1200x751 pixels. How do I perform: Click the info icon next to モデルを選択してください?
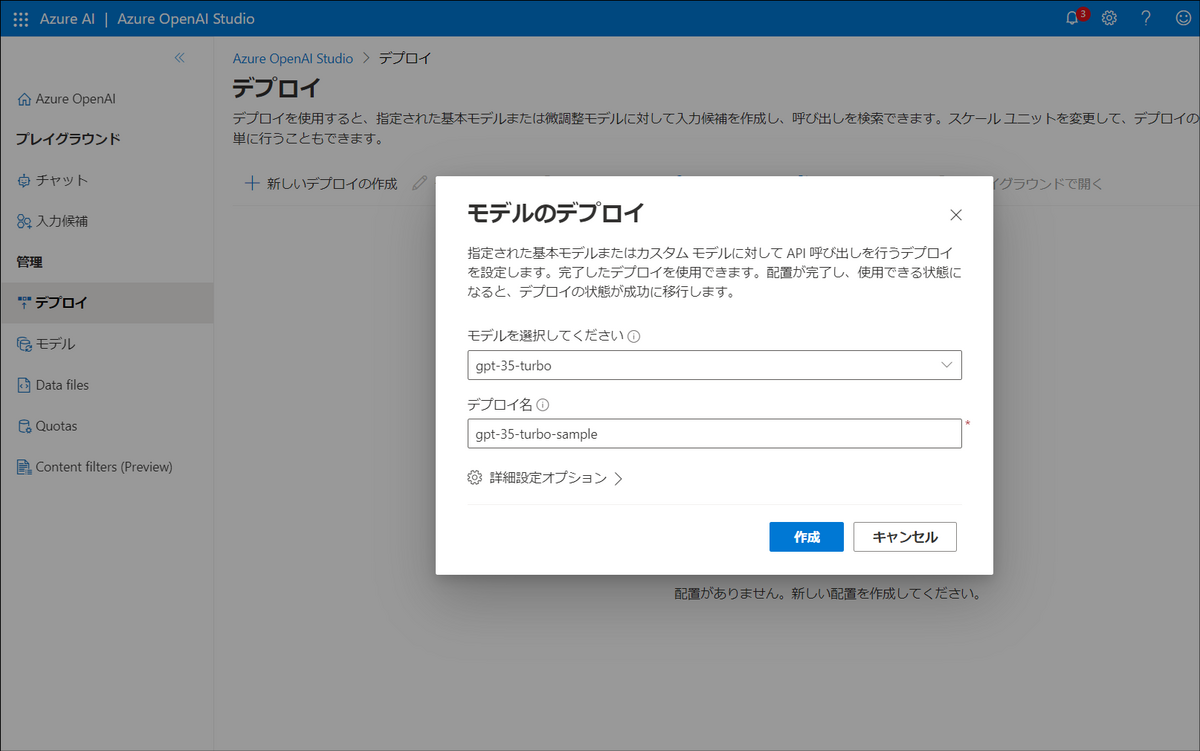coord(634,336)
